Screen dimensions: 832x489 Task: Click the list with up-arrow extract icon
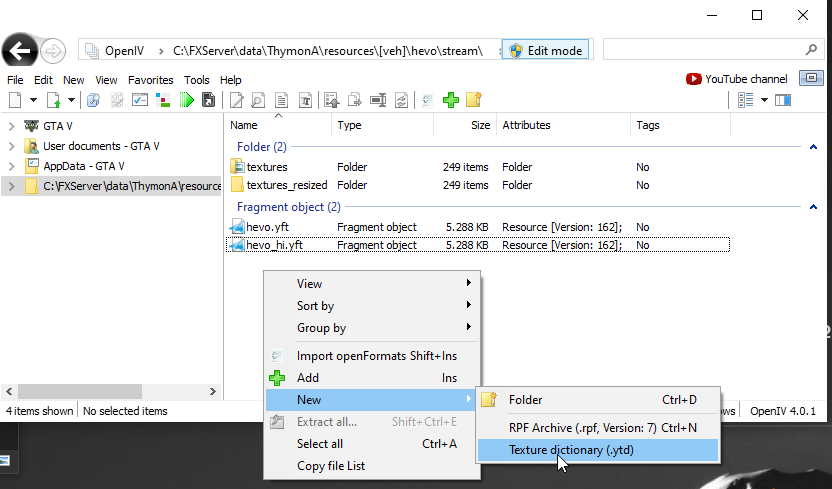click(x=332, y=100)
